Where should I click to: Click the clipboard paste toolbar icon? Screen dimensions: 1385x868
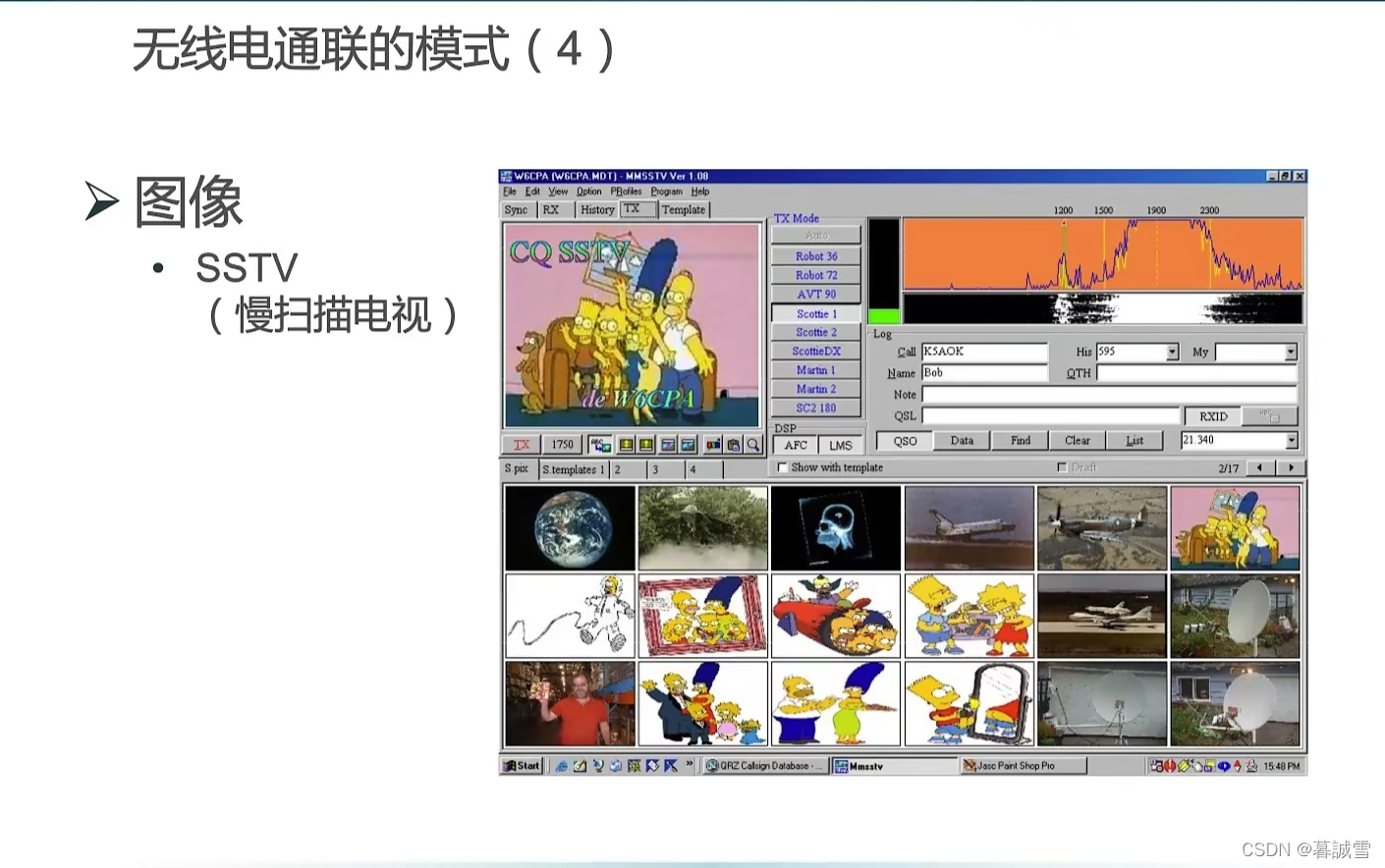click(733, 445)
